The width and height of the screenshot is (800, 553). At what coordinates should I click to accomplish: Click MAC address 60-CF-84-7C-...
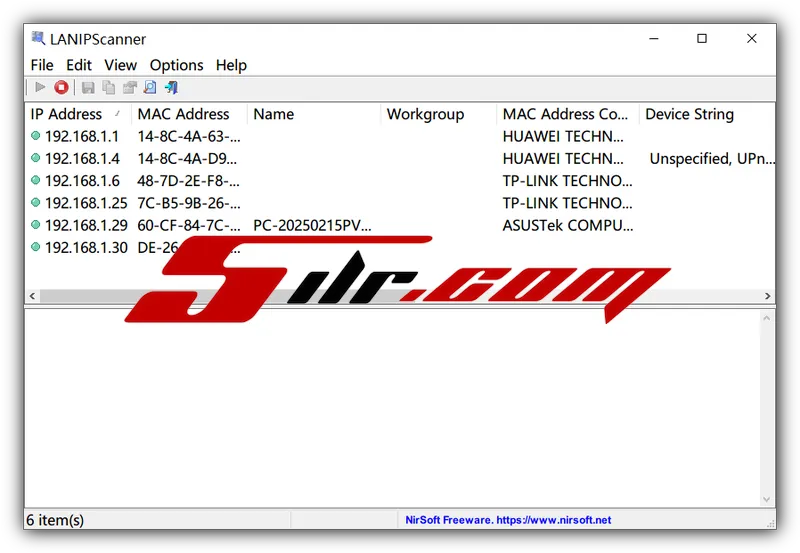tap(189, 225)
